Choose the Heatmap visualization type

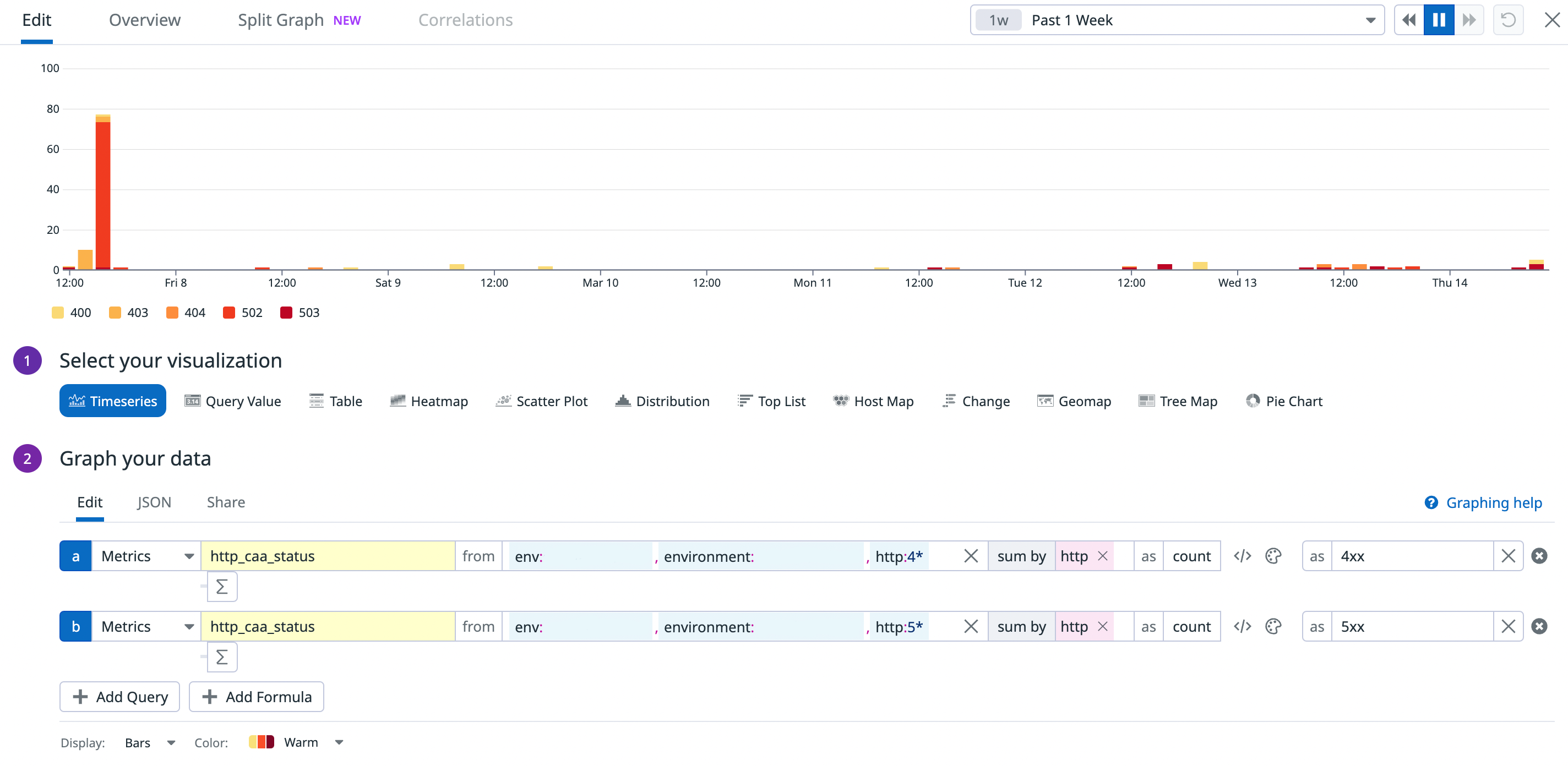[x=428, y=401]
